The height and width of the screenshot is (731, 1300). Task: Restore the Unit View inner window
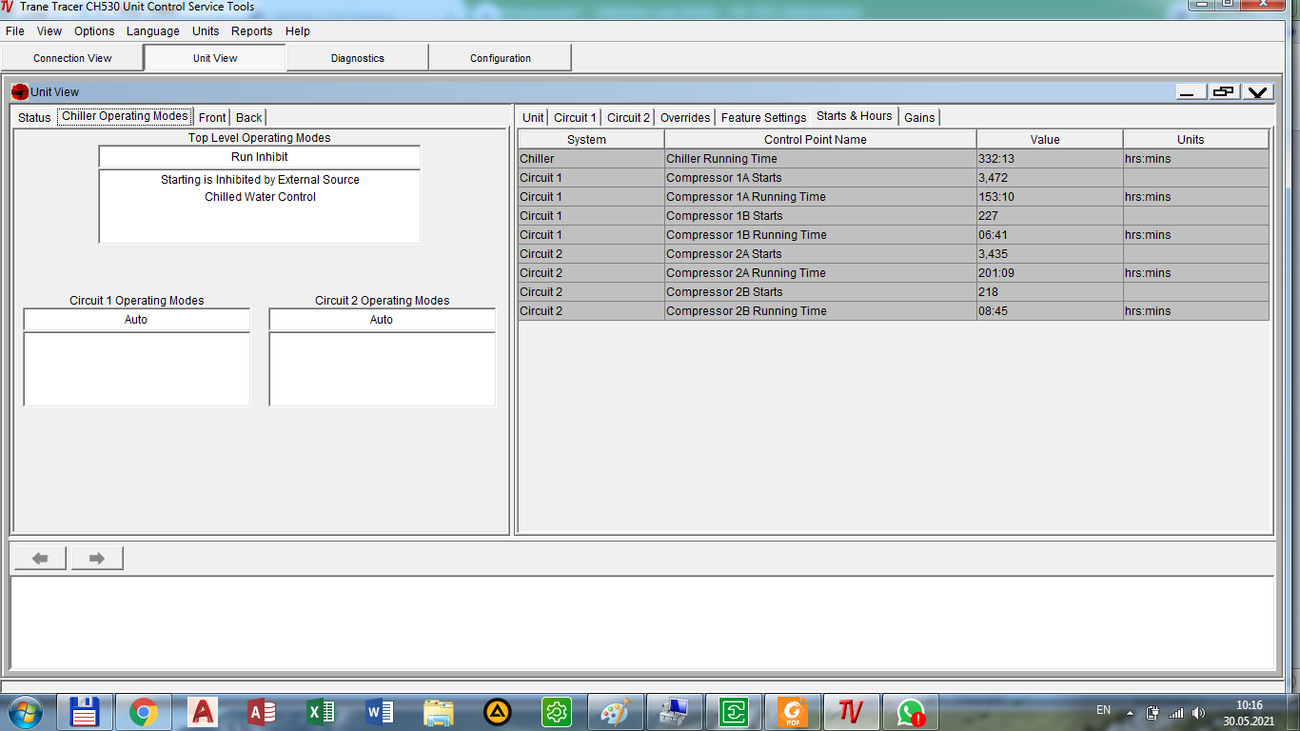coord(1223,92)
